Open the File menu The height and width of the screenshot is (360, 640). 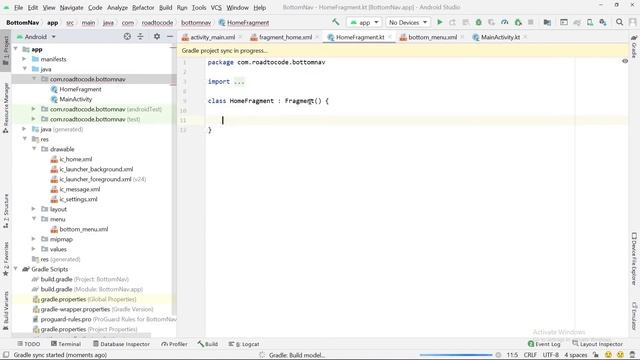[18, 7]
